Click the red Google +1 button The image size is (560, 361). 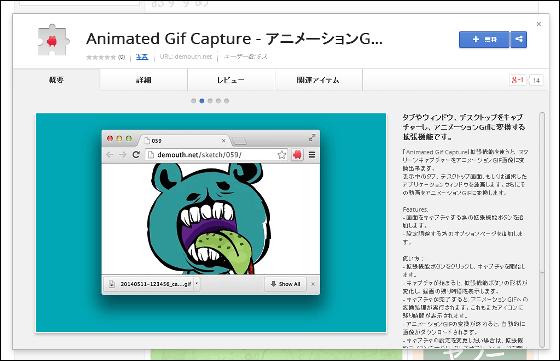518,80
